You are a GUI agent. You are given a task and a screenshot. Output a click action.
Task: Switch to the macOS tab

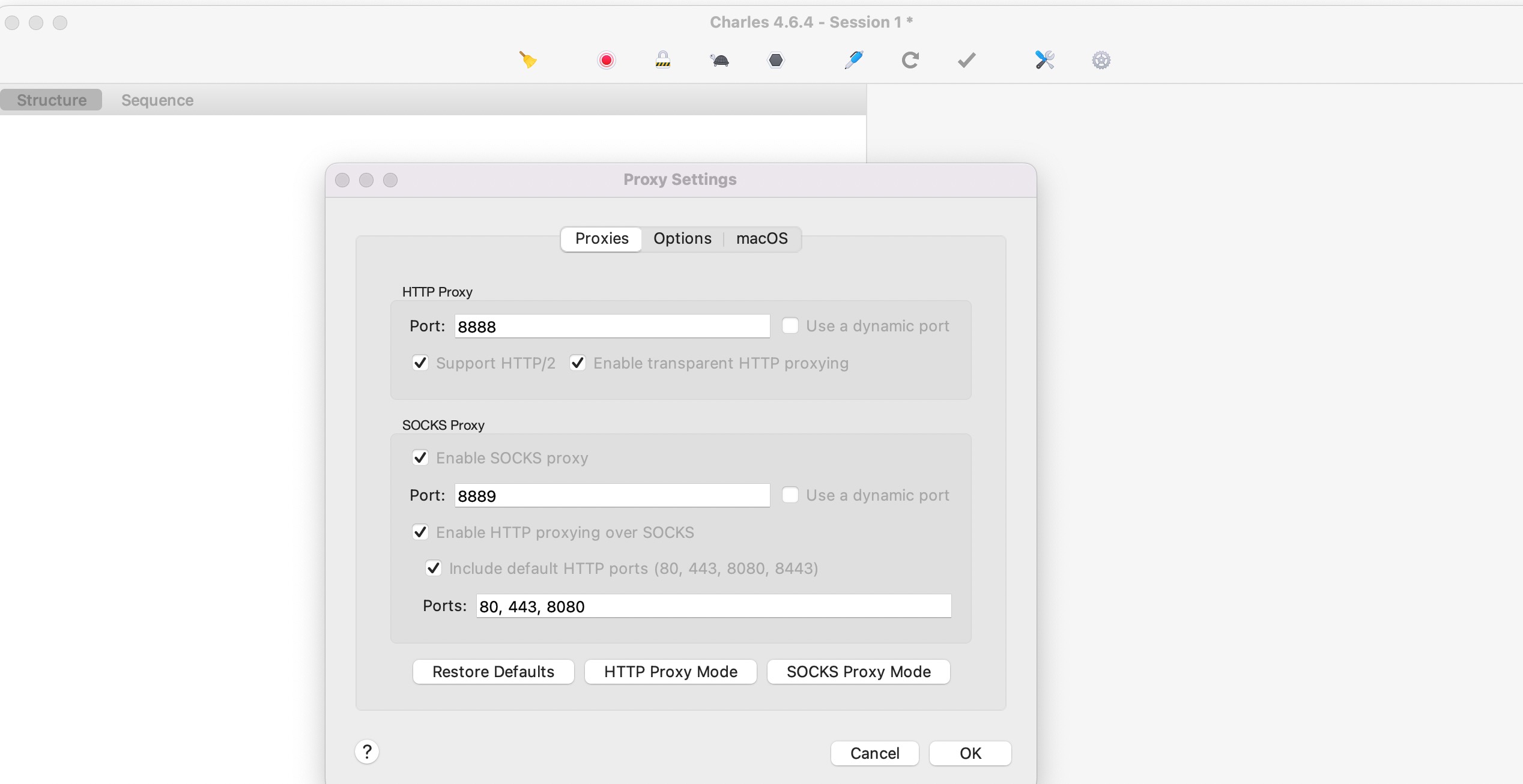click(x=761, y=239)
